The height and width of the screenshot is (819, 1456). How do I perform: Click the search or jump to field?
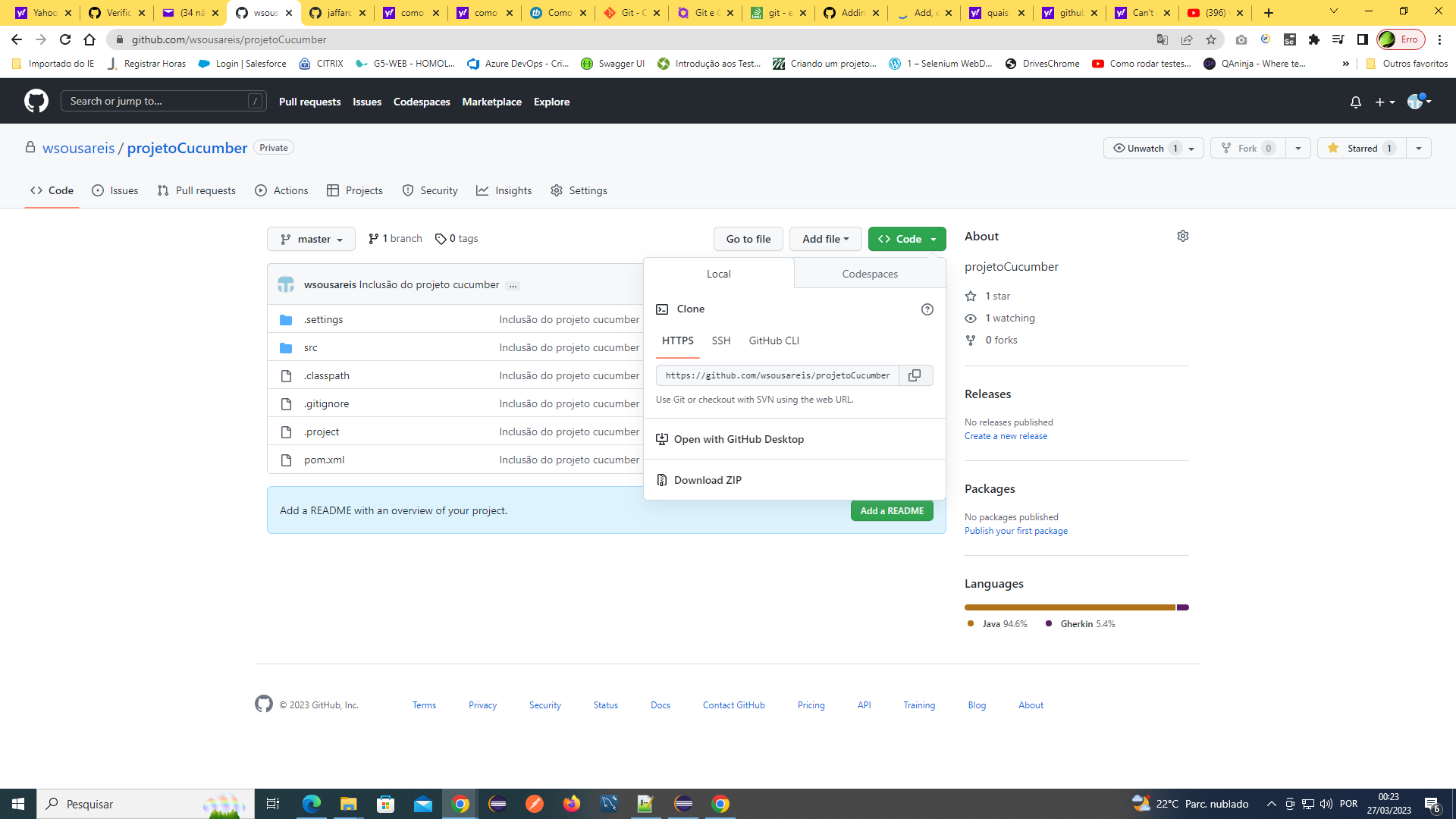(x=163, y=100)
